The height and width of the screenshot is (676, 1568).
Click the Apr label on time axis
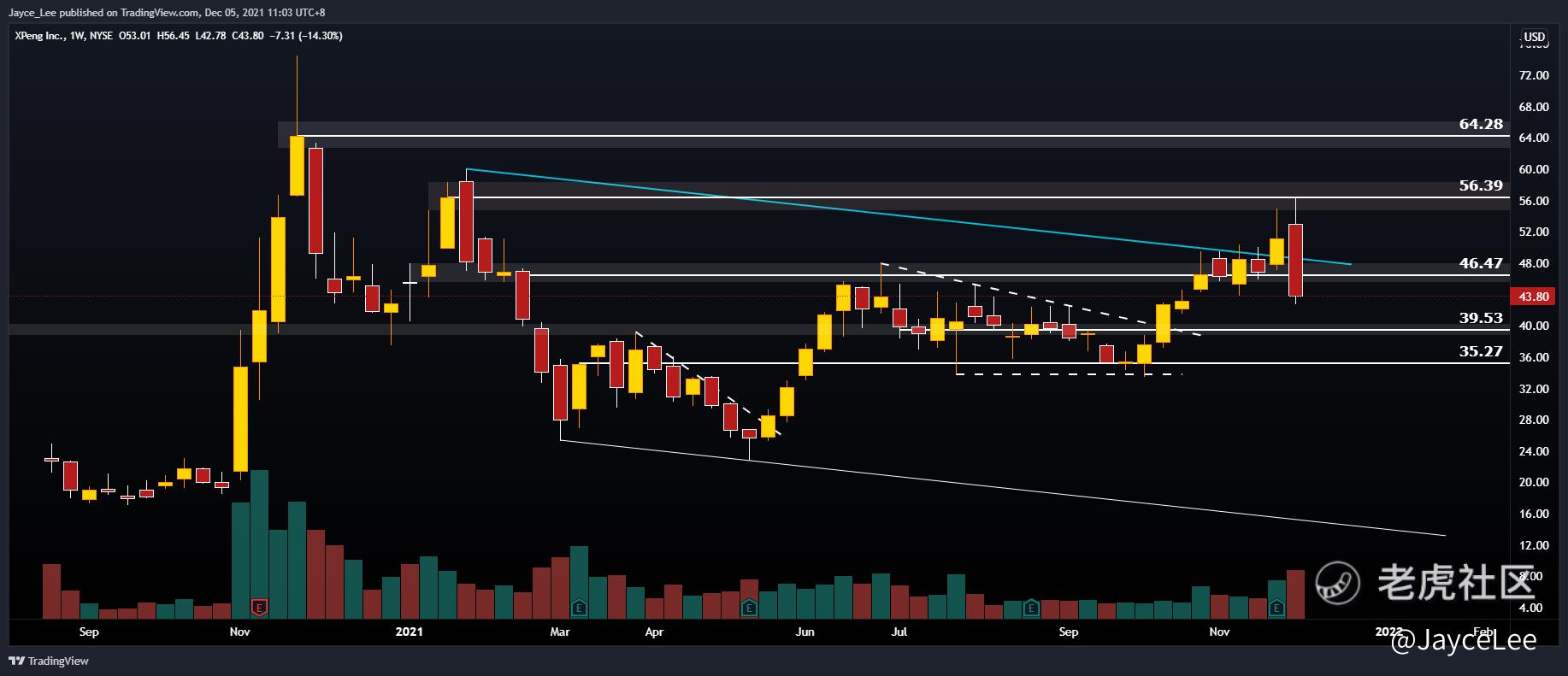click(x=654, y=632)
